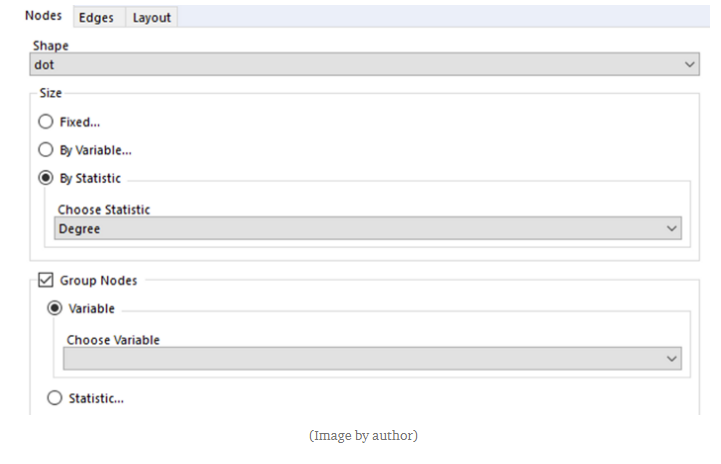Click the Choose Variable label text
721x464 pixels.
coord(113,339)
